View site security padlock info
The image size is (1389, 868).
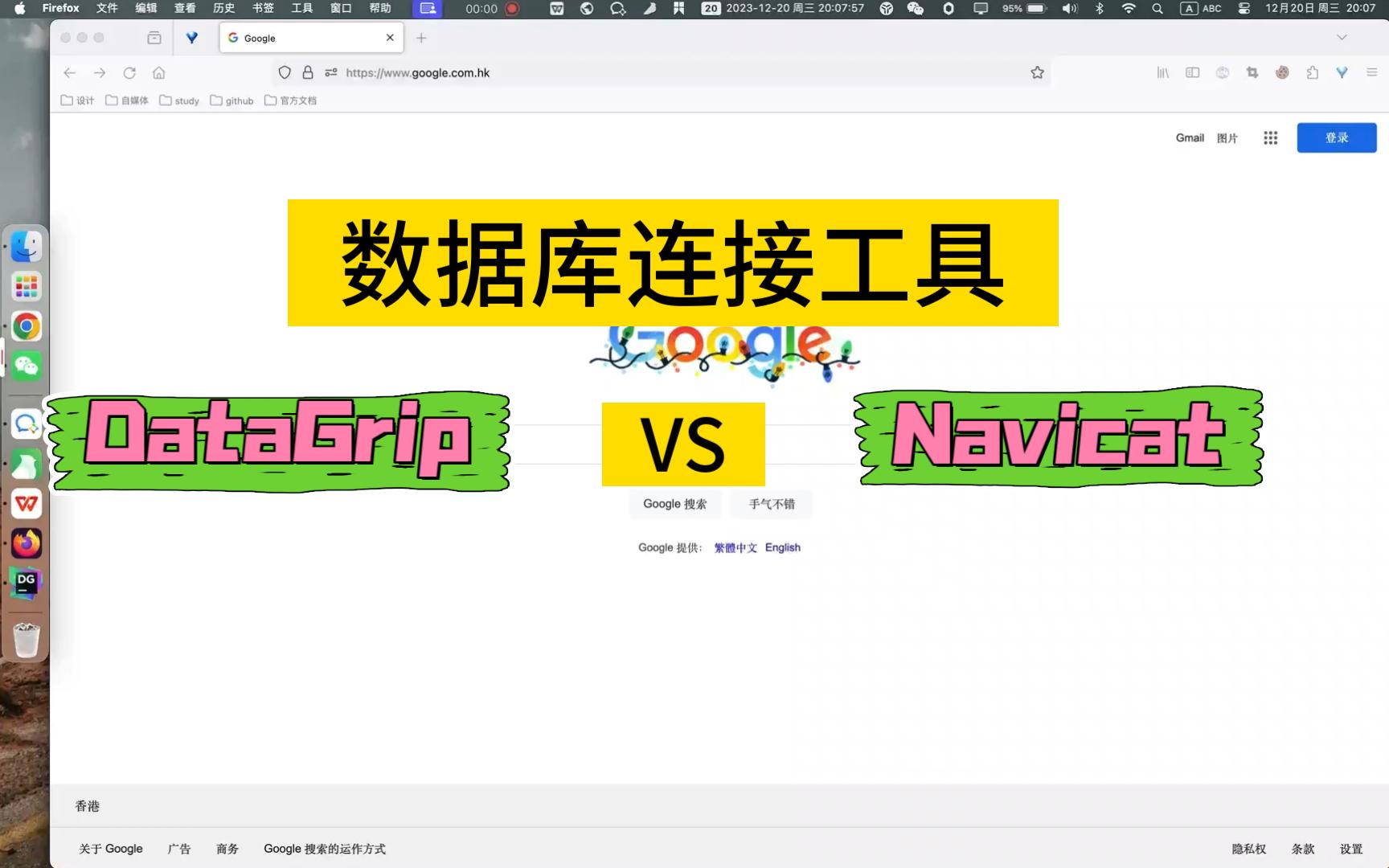coord(308,73)
